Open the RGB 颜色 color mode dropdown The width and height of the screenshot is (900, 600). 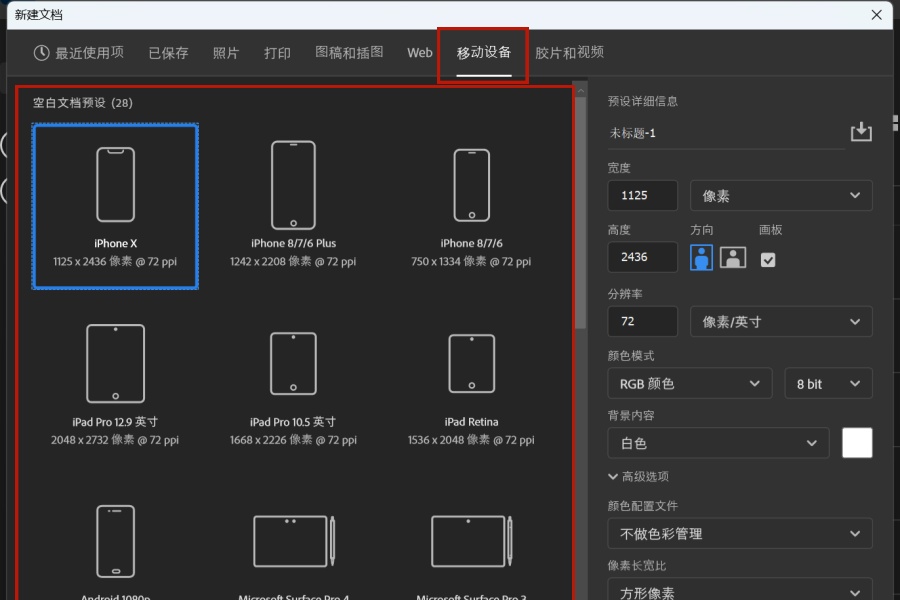pos(689,384)
